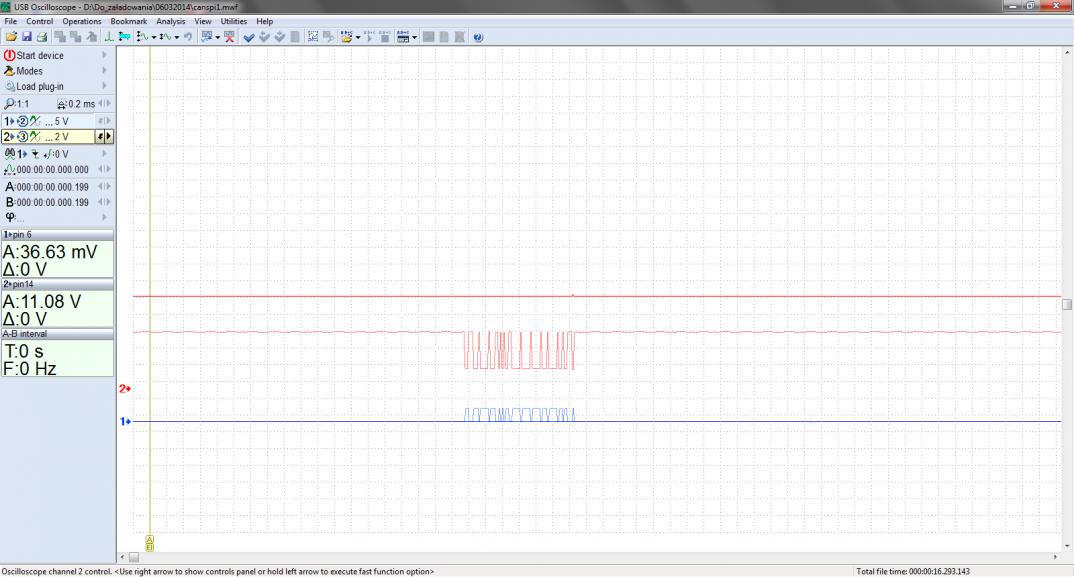Viewport: 1074px width, 577px height.
Task: Open the Operations menu
Action: 82,21
